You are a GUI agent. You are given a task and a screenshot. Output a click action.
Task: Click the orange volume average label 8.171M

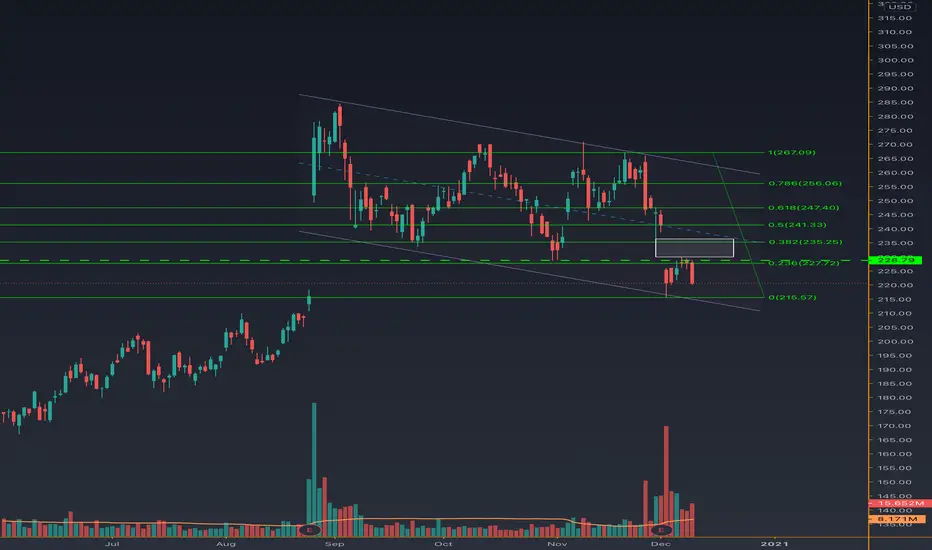[x=898, y=519]
